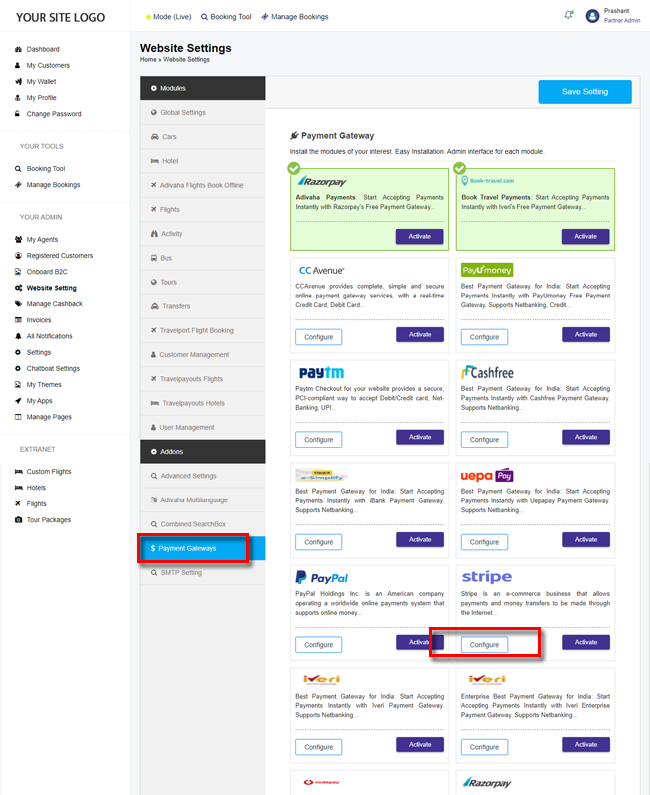
Task: Click the green checkmark on Book Travel card
Action: (459, 168)
